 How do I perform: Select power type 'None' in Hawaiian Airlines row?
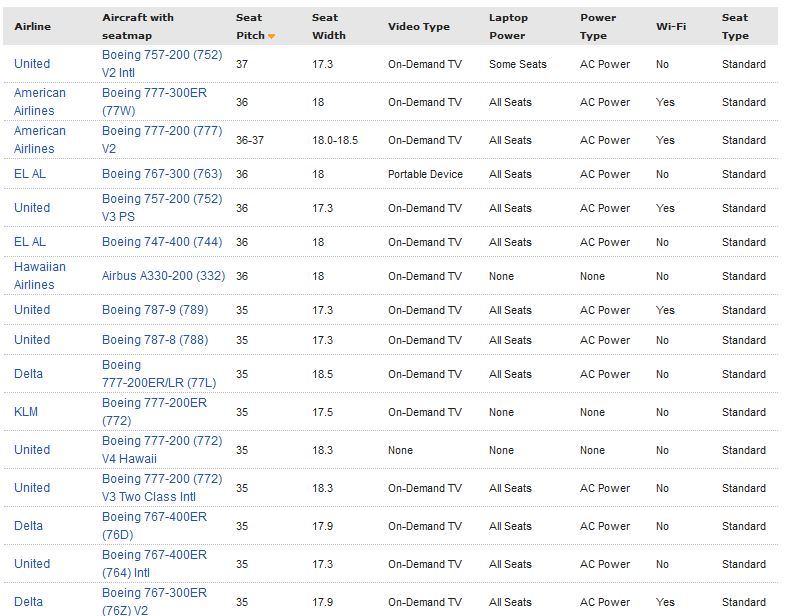tap(592, 276)
